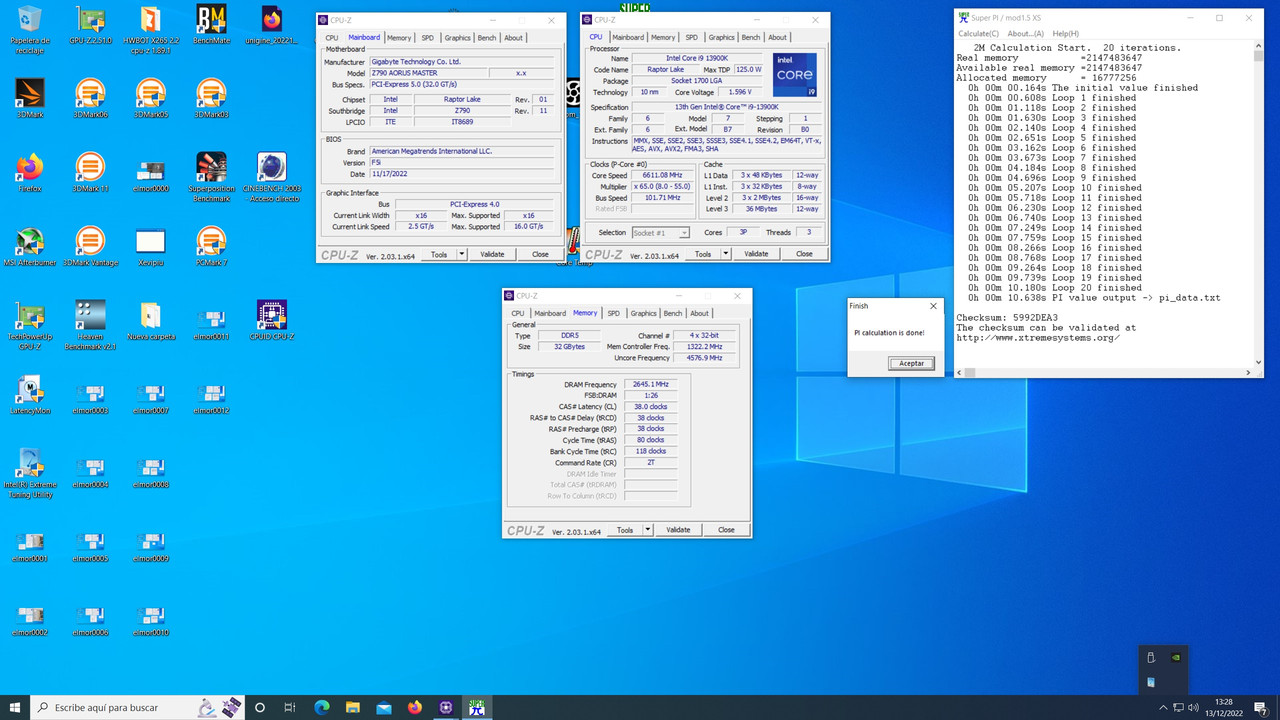This screenshot has width=1280, height=720.
Task: Open SPD tab in Memory CPU-Z window
Action: coord(613,313)
